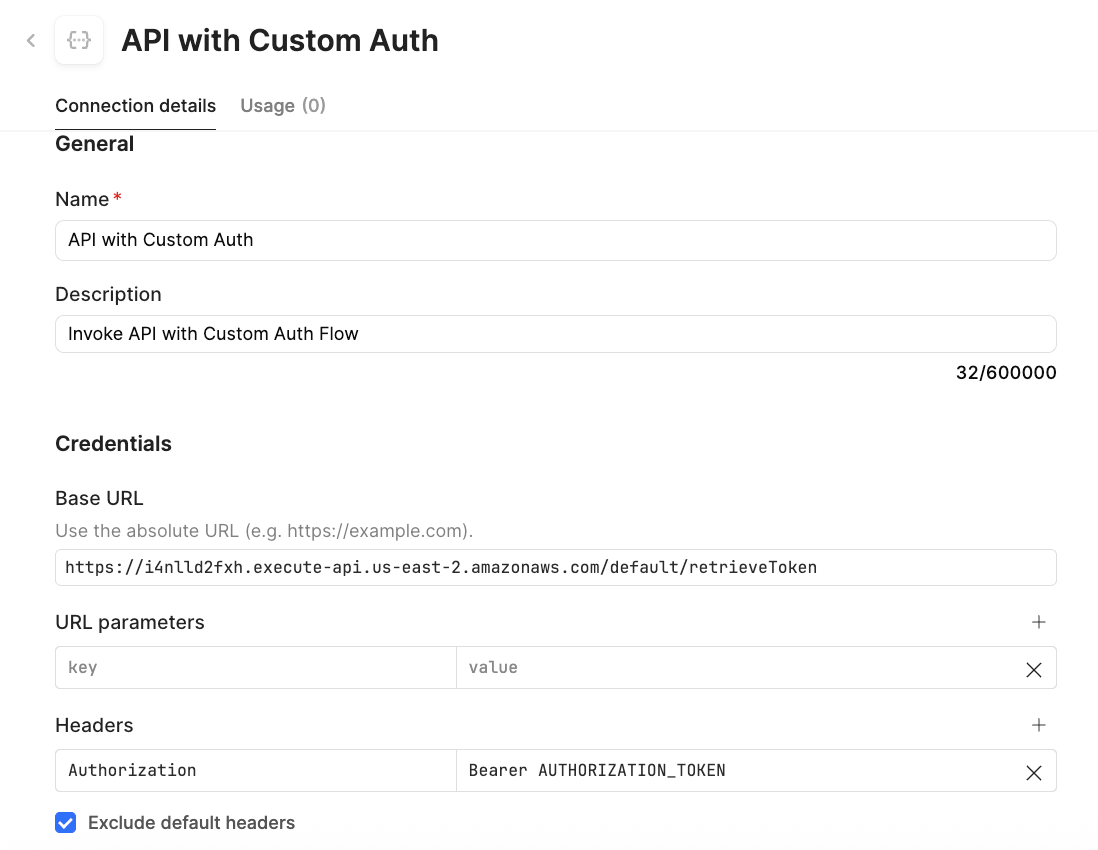Remove the empty URL parameter row with X

click(x=1033, y=670)
